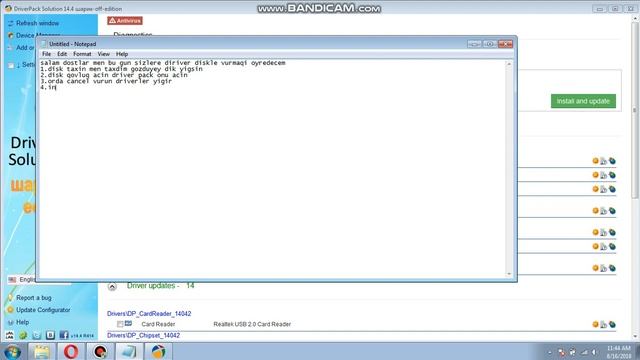Click the Device Manager icon in DriverPack sidebar
This screenshot has width=640, height=360.
pos(11,36)
